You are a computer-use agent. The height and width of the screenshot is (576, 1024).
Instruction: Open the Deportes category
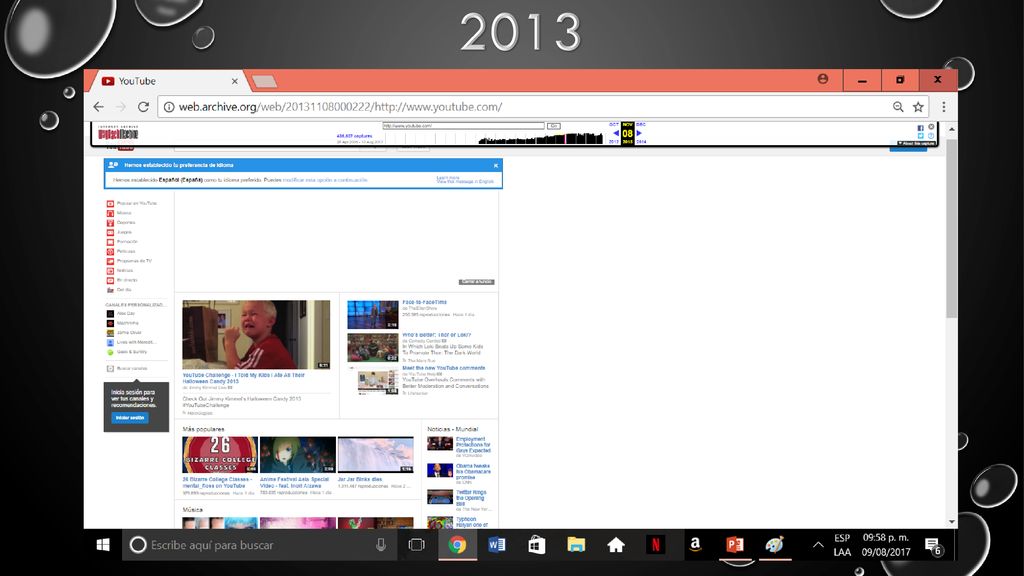(x=121, y=223)
